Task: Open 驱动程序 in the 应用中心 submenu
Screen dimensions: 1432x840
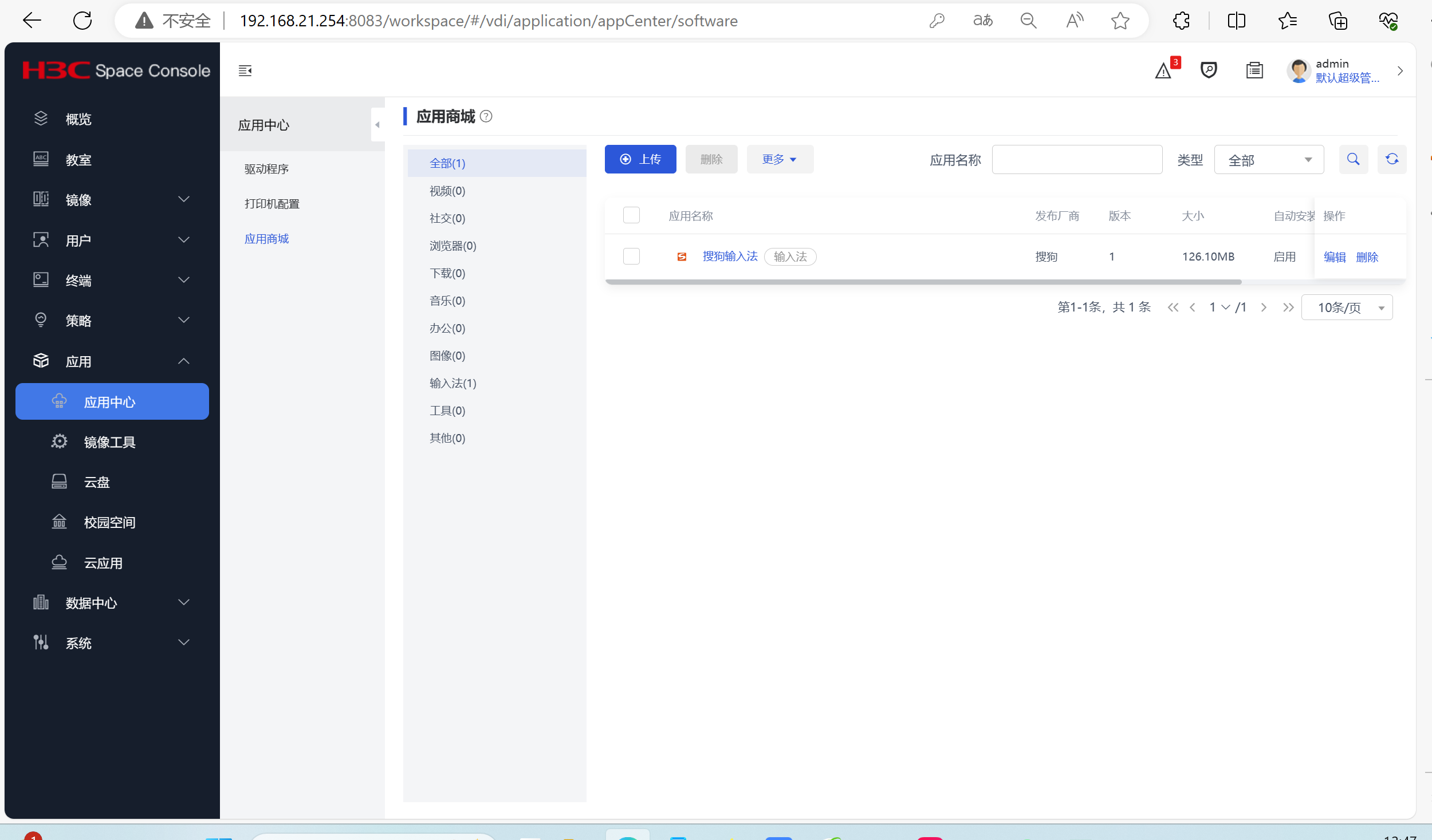Action: tap(266, 169)
